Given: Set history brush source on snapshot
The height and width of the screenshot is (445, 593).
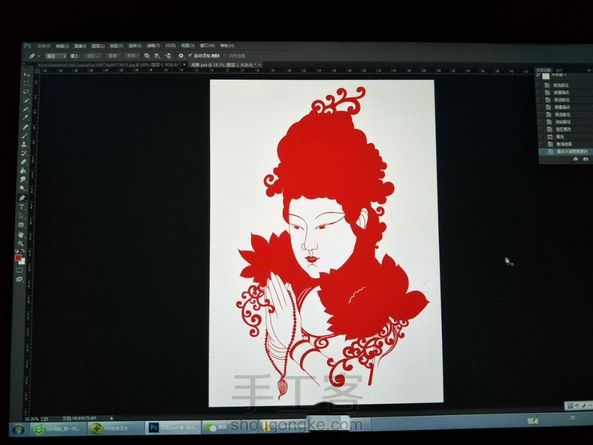Looking at the screenshot, I should click(x=539, y=76).
